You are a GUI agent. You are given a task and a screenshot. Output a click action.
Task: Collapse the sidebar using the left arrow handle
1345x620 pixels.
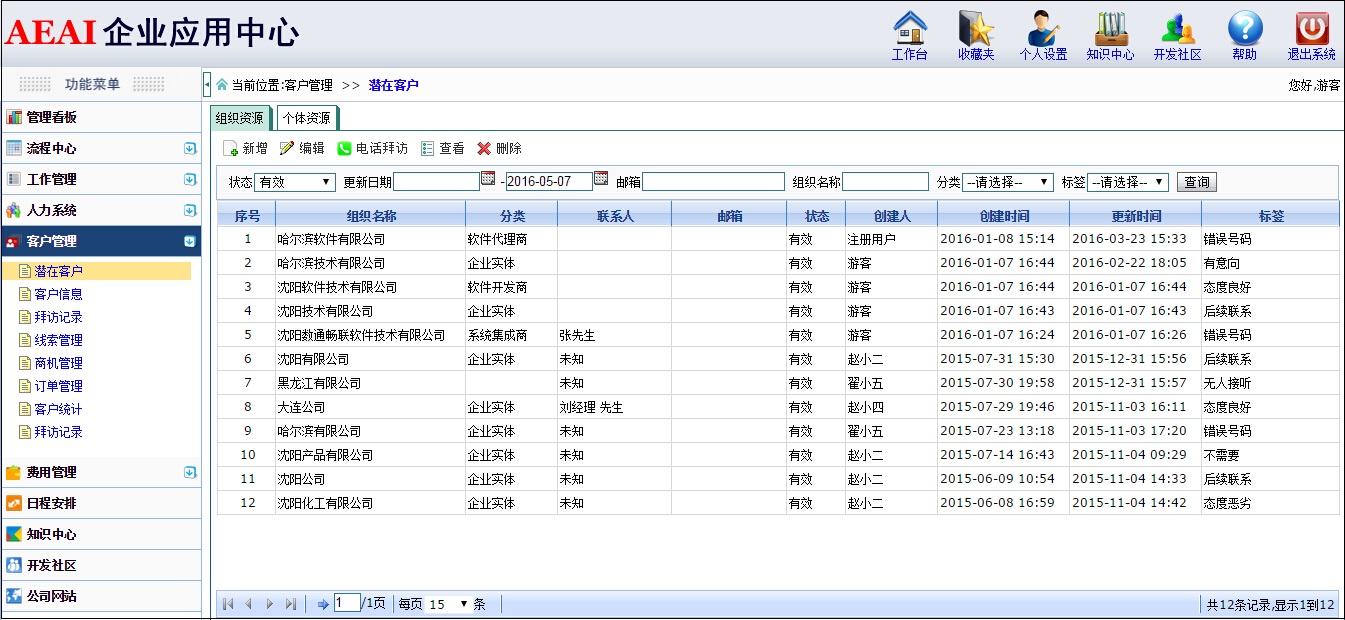pyautogui.click(x=207, y=85)
